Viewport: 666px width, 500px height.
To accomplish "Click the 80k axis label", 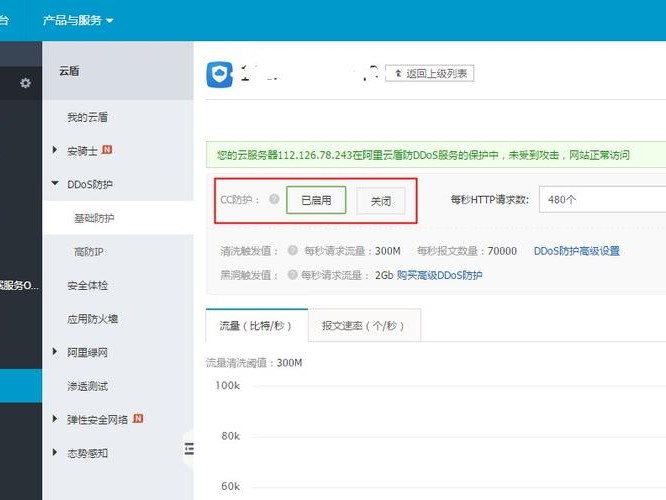I will pos(231,436).
